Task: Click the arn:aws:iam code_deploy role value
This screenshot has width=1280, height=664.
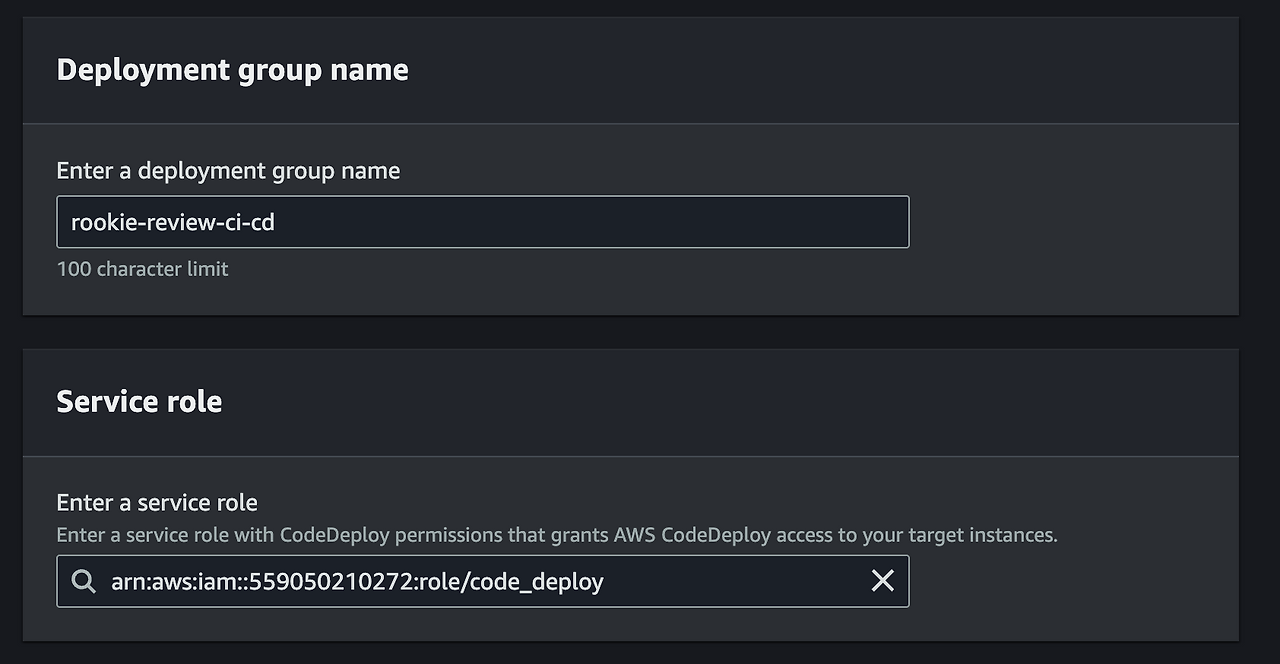Action: pos(357,581)
